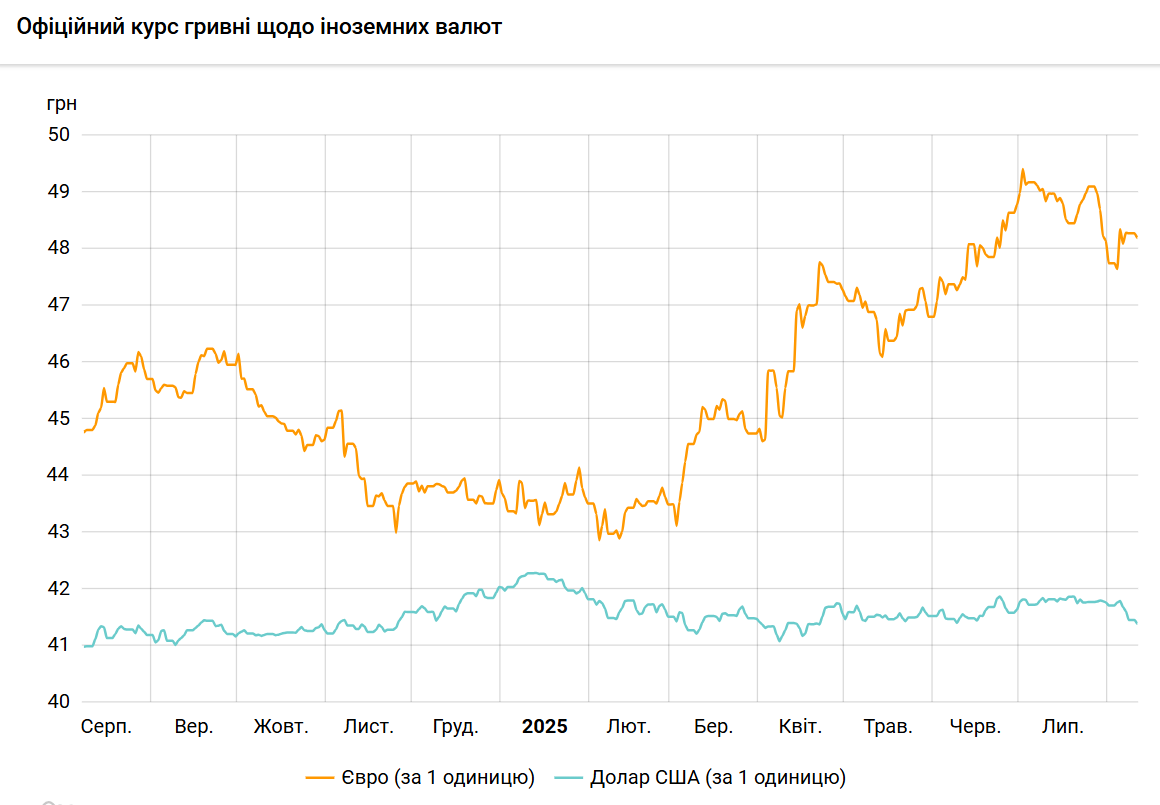Select the Трав. month label
The image size is (1160, 805).
888,727
